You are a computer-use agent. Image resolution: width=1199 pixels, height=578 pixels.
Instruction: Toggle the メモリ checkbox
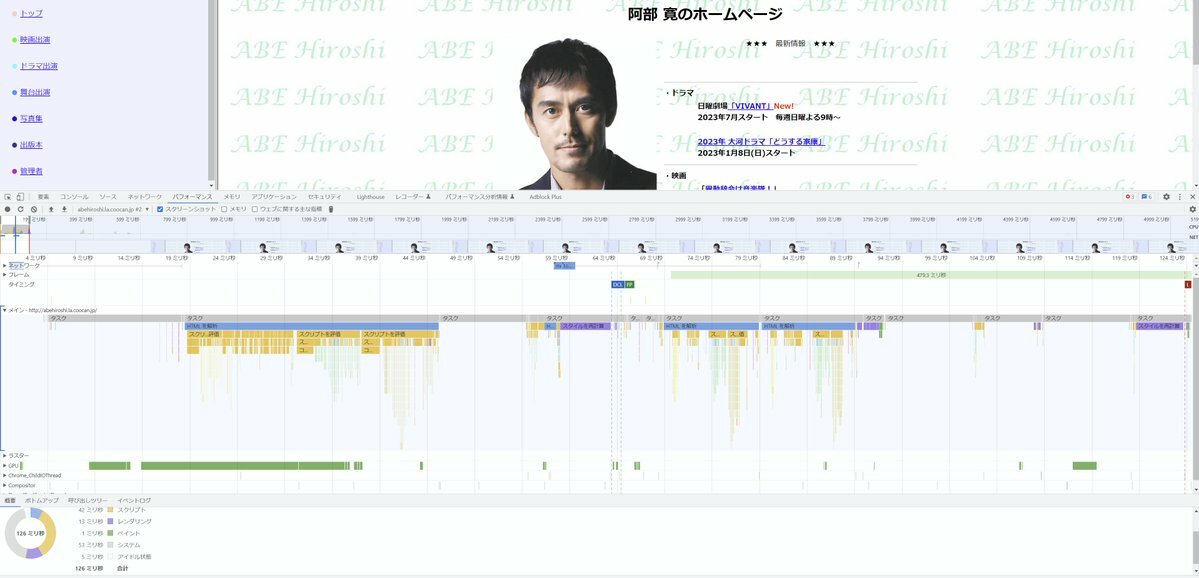click(224, 209)
